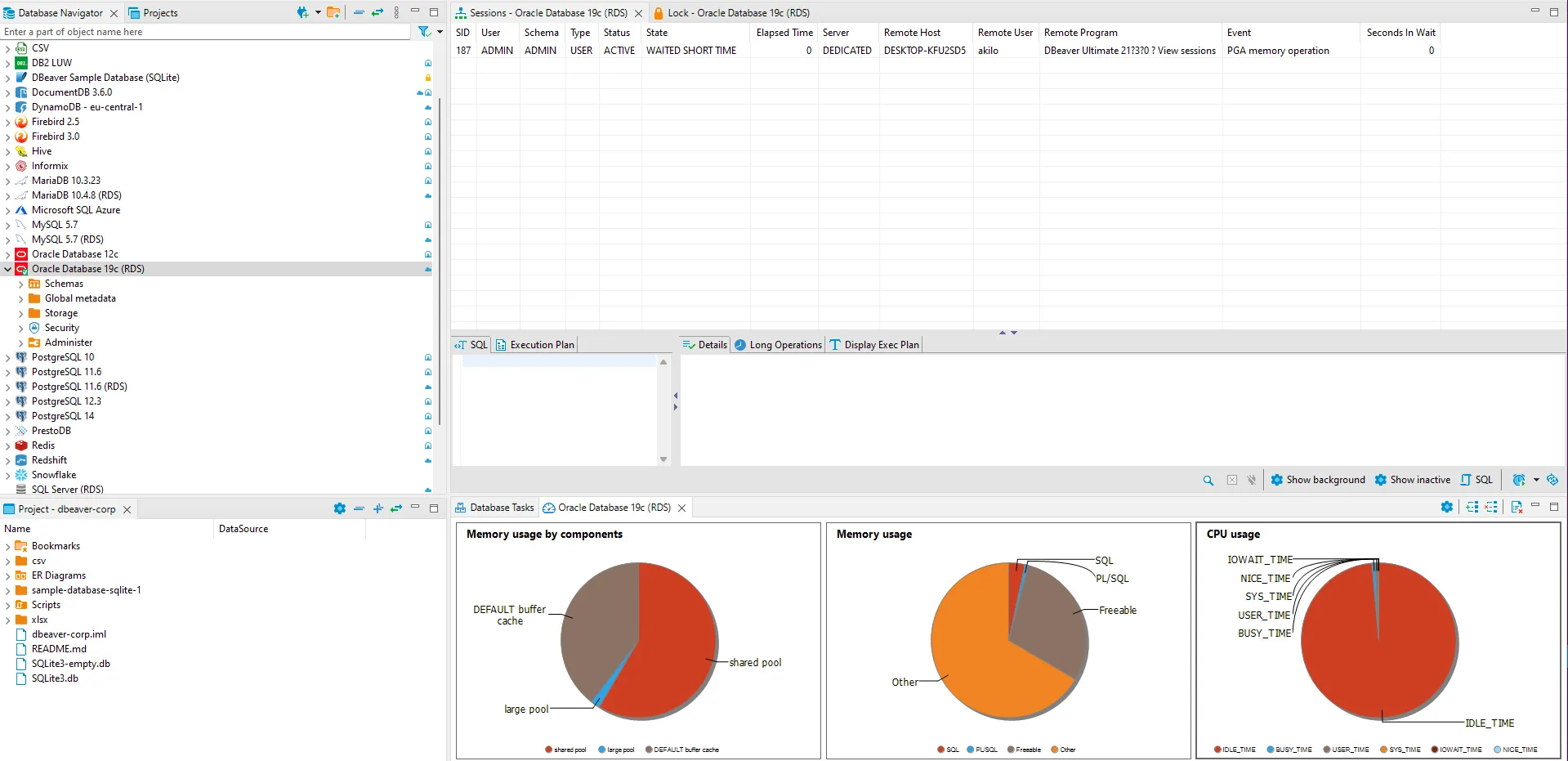
Task: Click the Event column header
Action: click(1291, 33)
